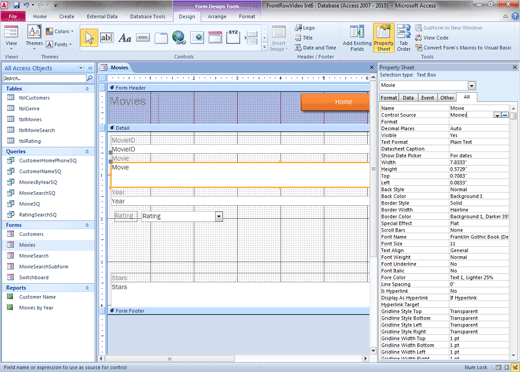Switch to the Home ribbon tab
The height and width of the screenshot is (372, 520).
pos(40,16)
